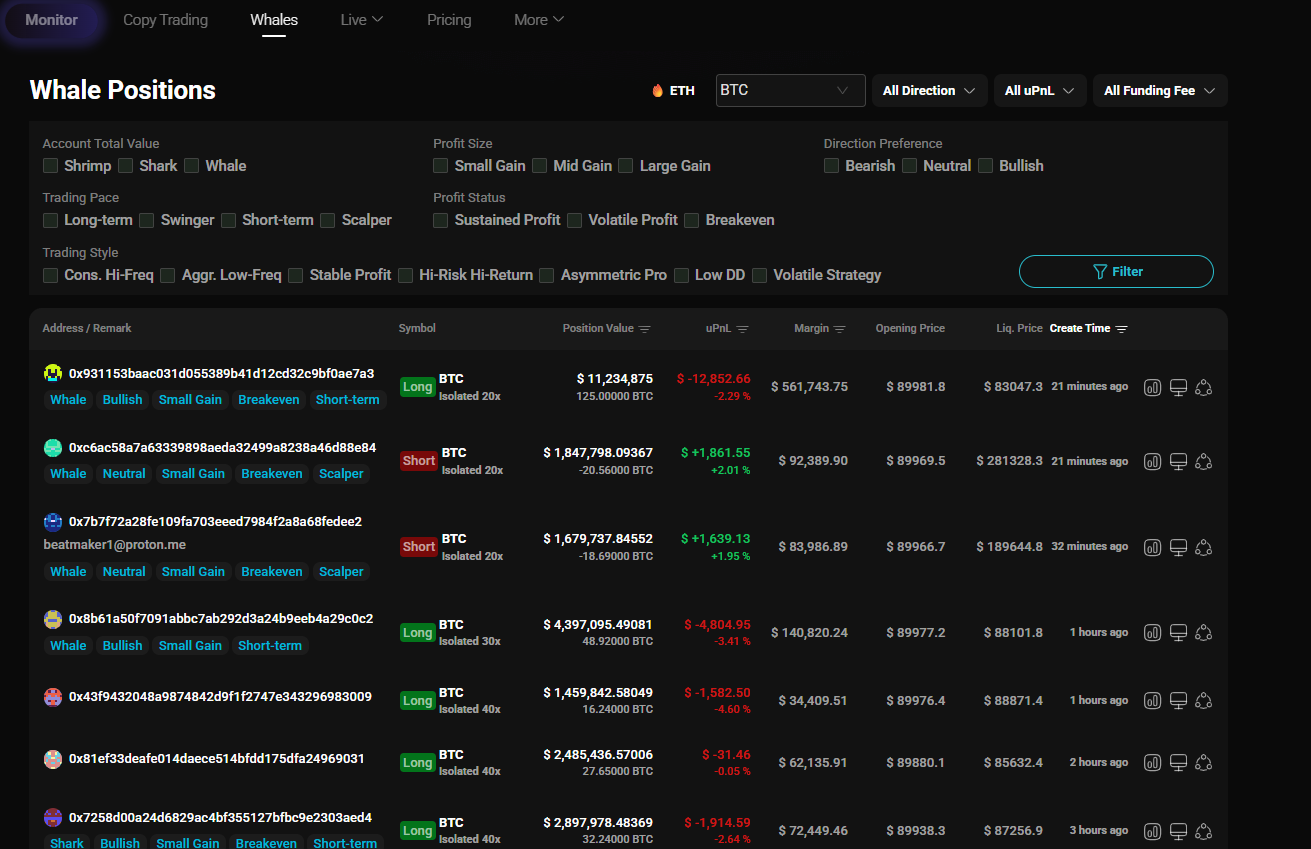Image resolution: width=1311 pixels, height=849 pixels.
Task: Click the three-circles share icon for 0x8b61a50f
Action: [x=1204, y=632]
